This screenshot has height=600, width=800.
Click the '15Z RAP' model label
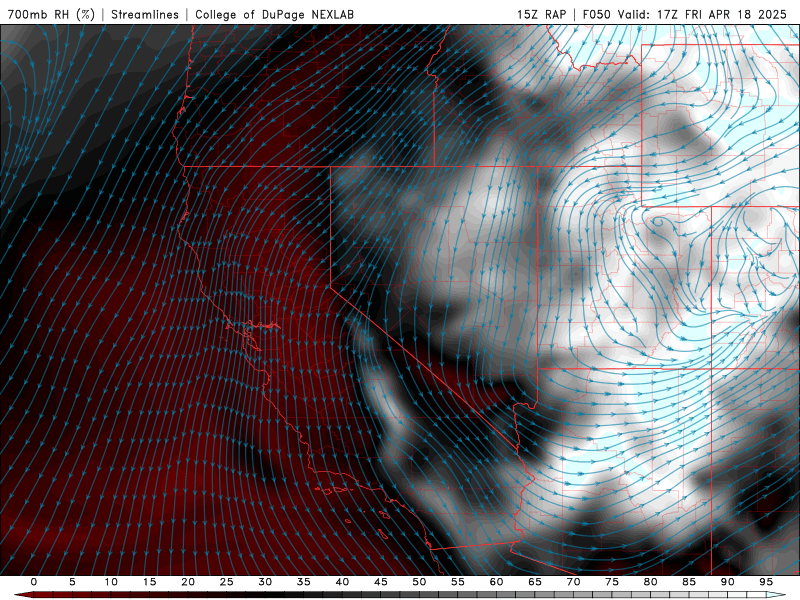(541, 14)
